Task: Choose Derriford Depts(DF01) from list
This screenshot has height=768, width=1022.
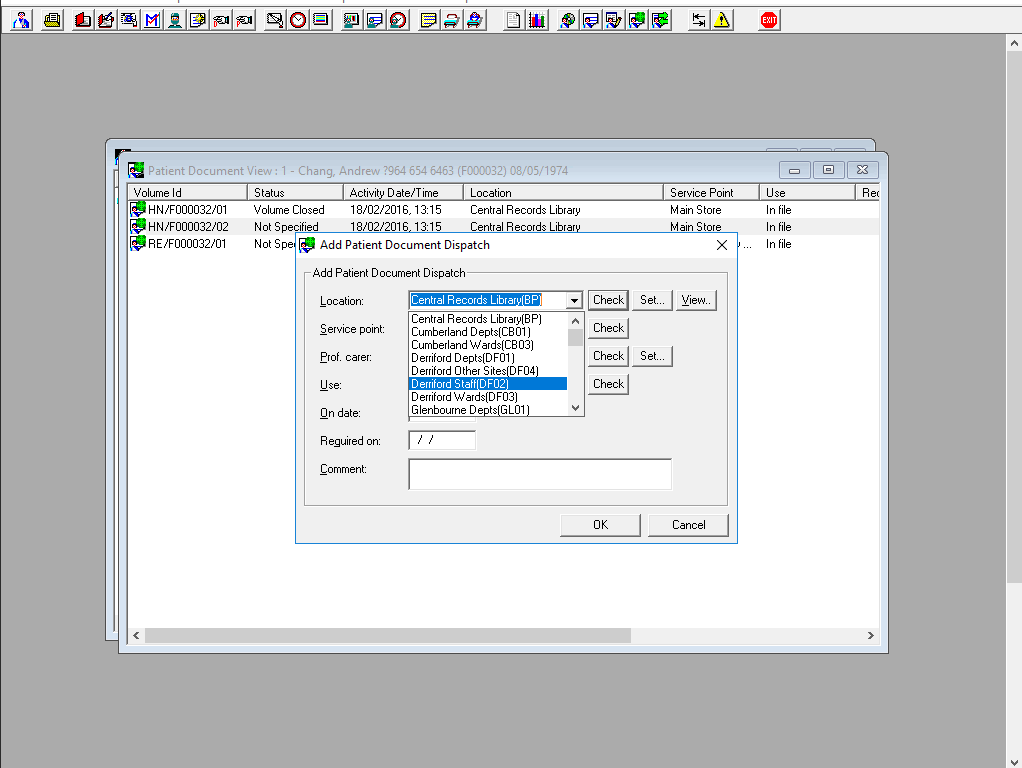Action: [488, 358]
